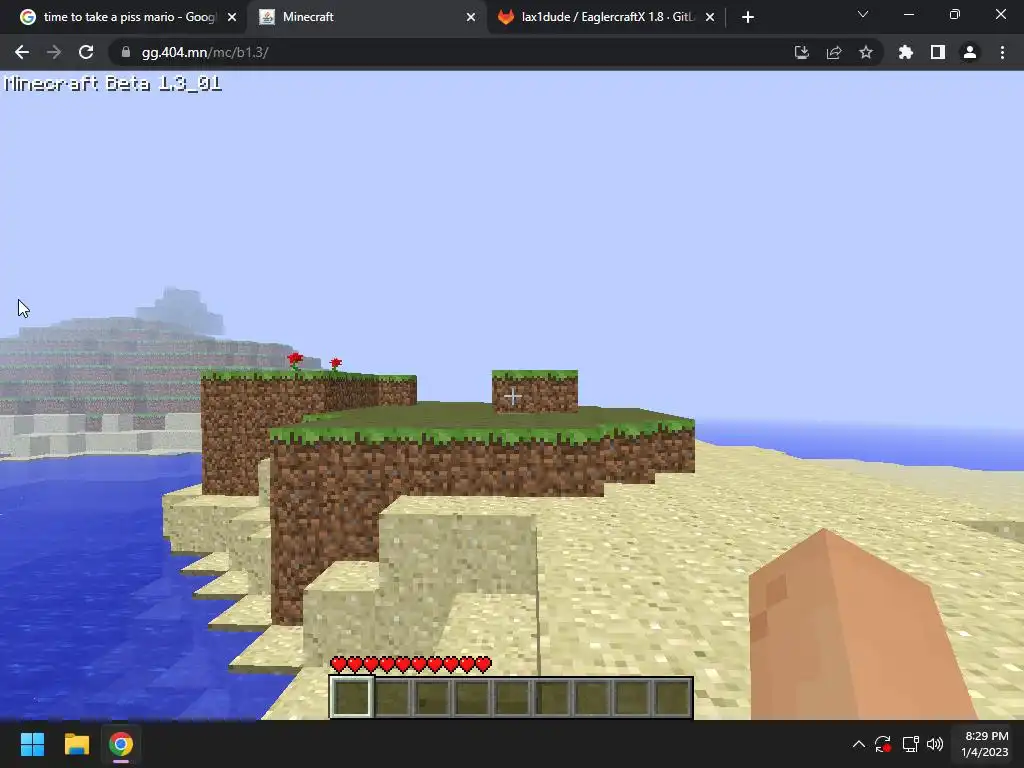Show hidden system tray icons
The height and width of the screenshot is (768, 1024).
[859, 744]
